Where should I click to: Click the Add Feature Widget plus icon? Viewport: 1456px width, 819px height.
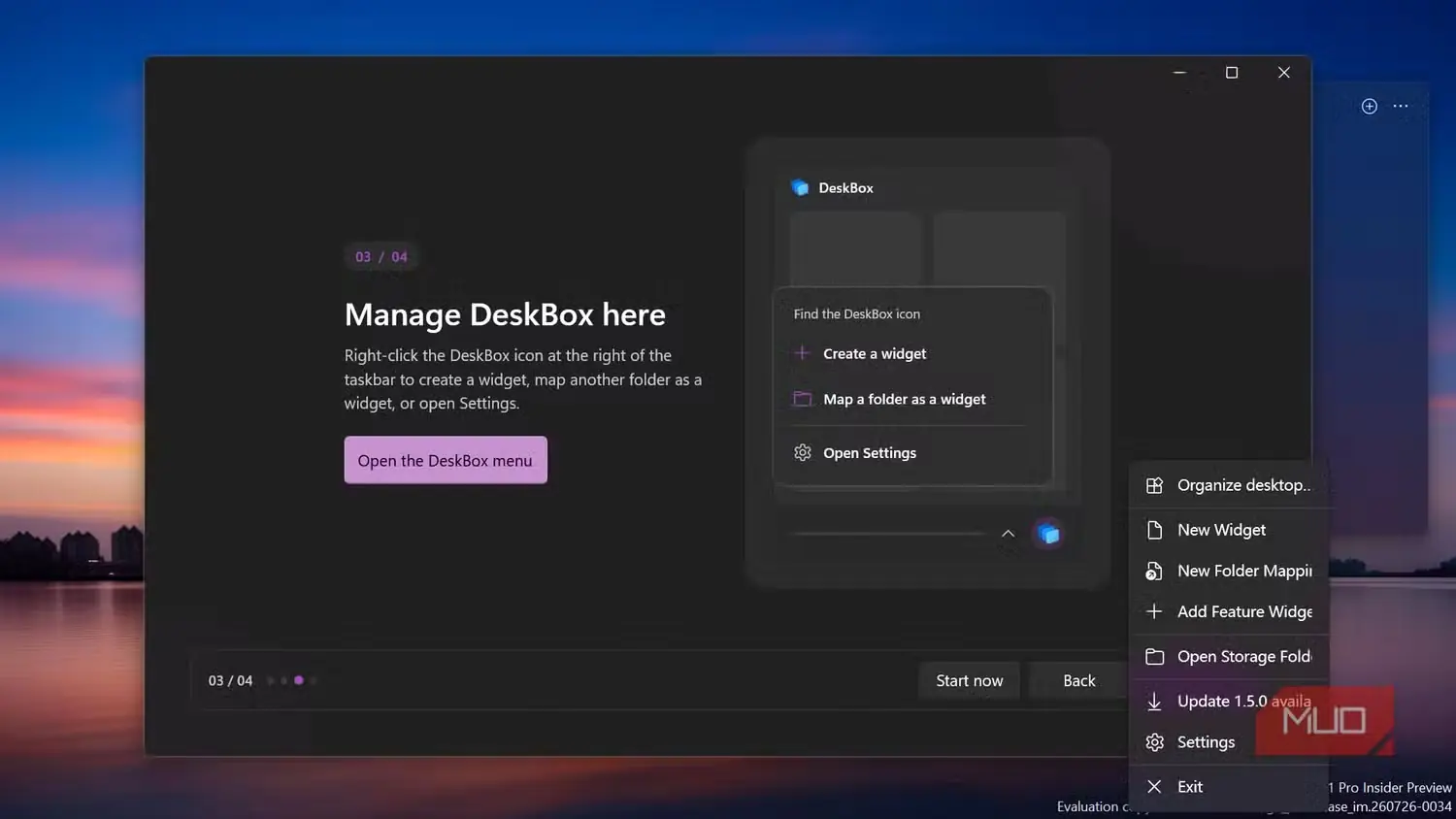point(1154,611)
